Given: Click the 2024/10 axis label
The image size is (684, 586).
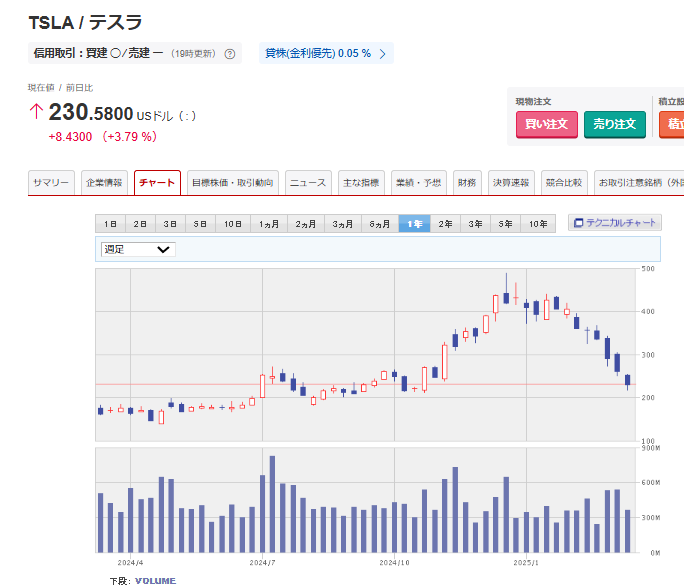Looking at the screenshot, I should point(394,563).
